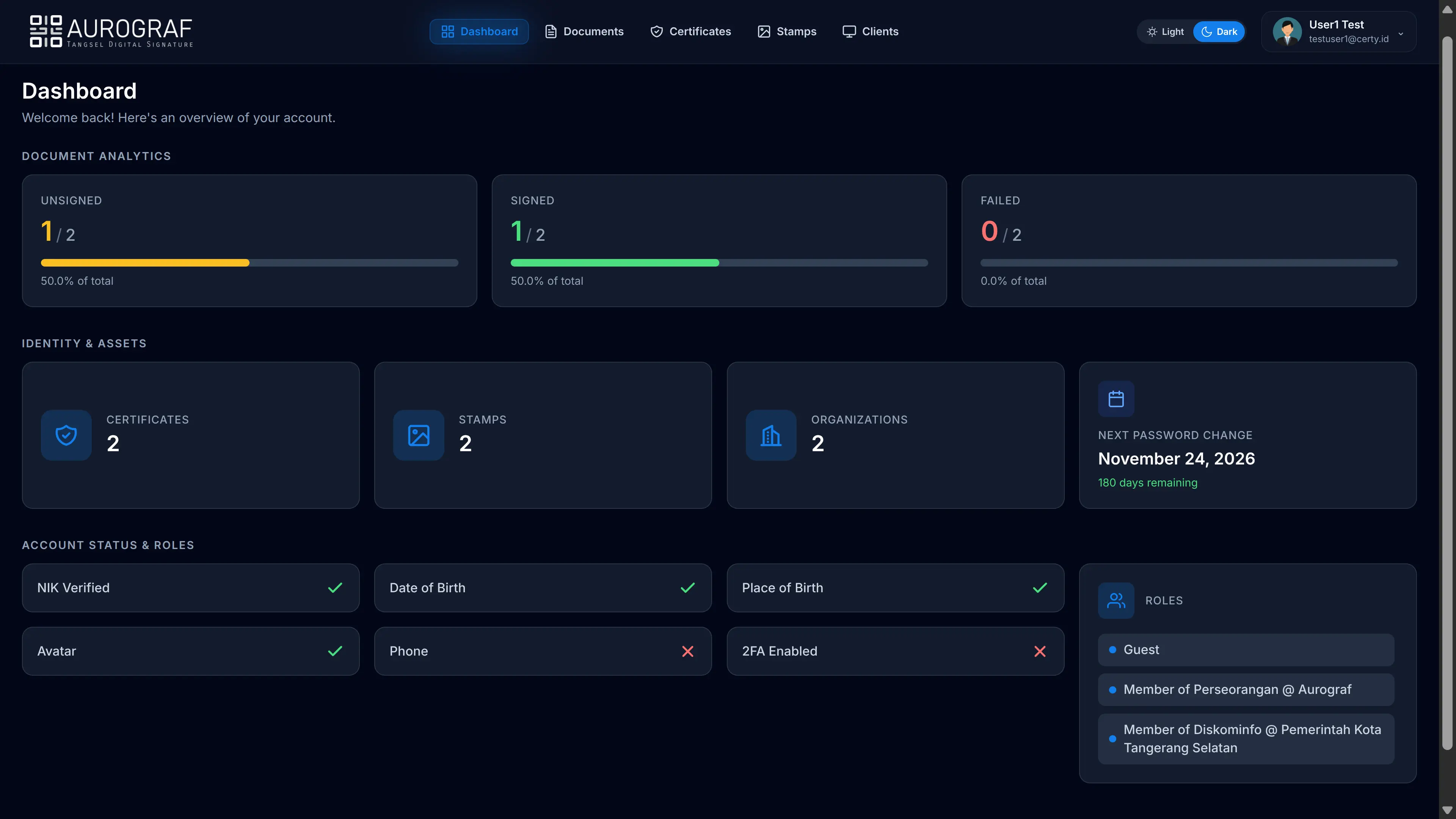Click the November 24, 2026 date text
Image resolution: width=1456 pixels, height=819 pixels.
click(1176, 458)
